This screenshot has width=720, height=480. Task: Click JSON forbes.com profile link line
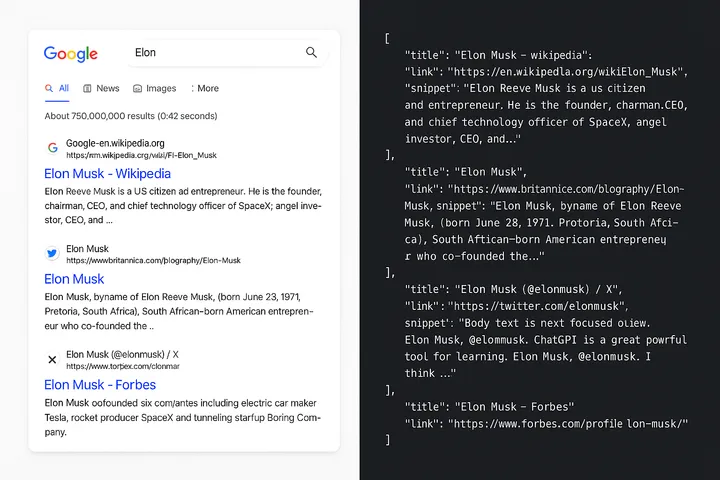pos(546,424)
